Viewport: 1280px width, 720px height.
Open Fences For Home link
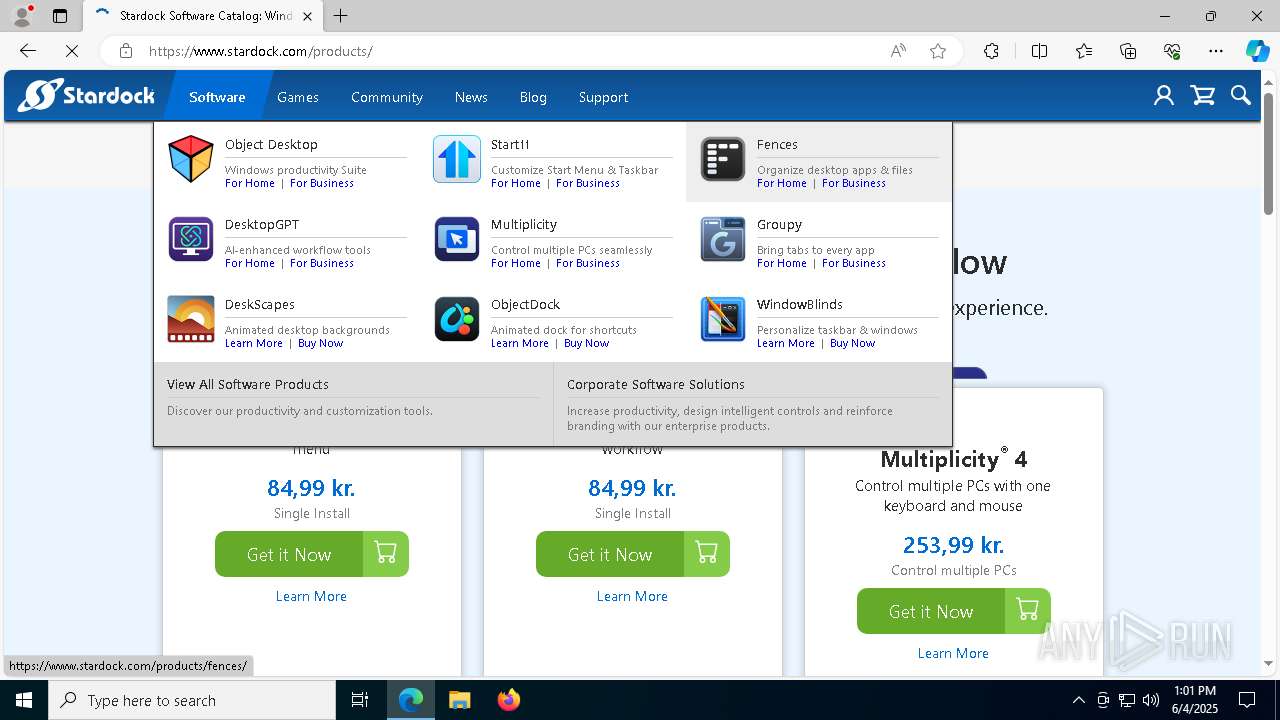pos(782,183)
